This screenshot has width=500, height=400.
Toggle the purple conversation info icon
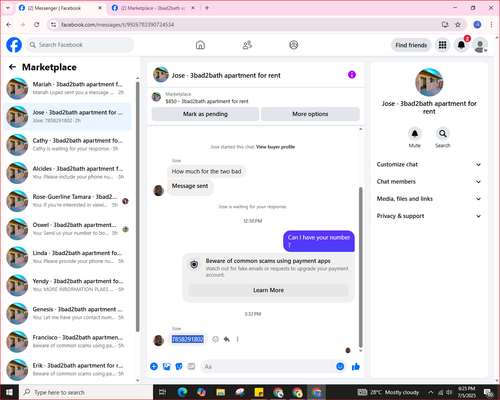352,75
